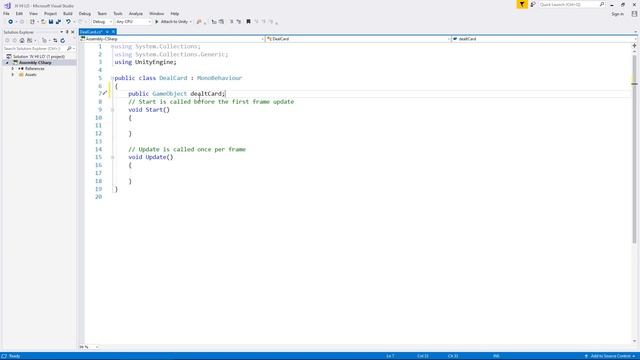Click the Sign in link
The height and width of the screenshot is (360, 640).
(618, 14)
